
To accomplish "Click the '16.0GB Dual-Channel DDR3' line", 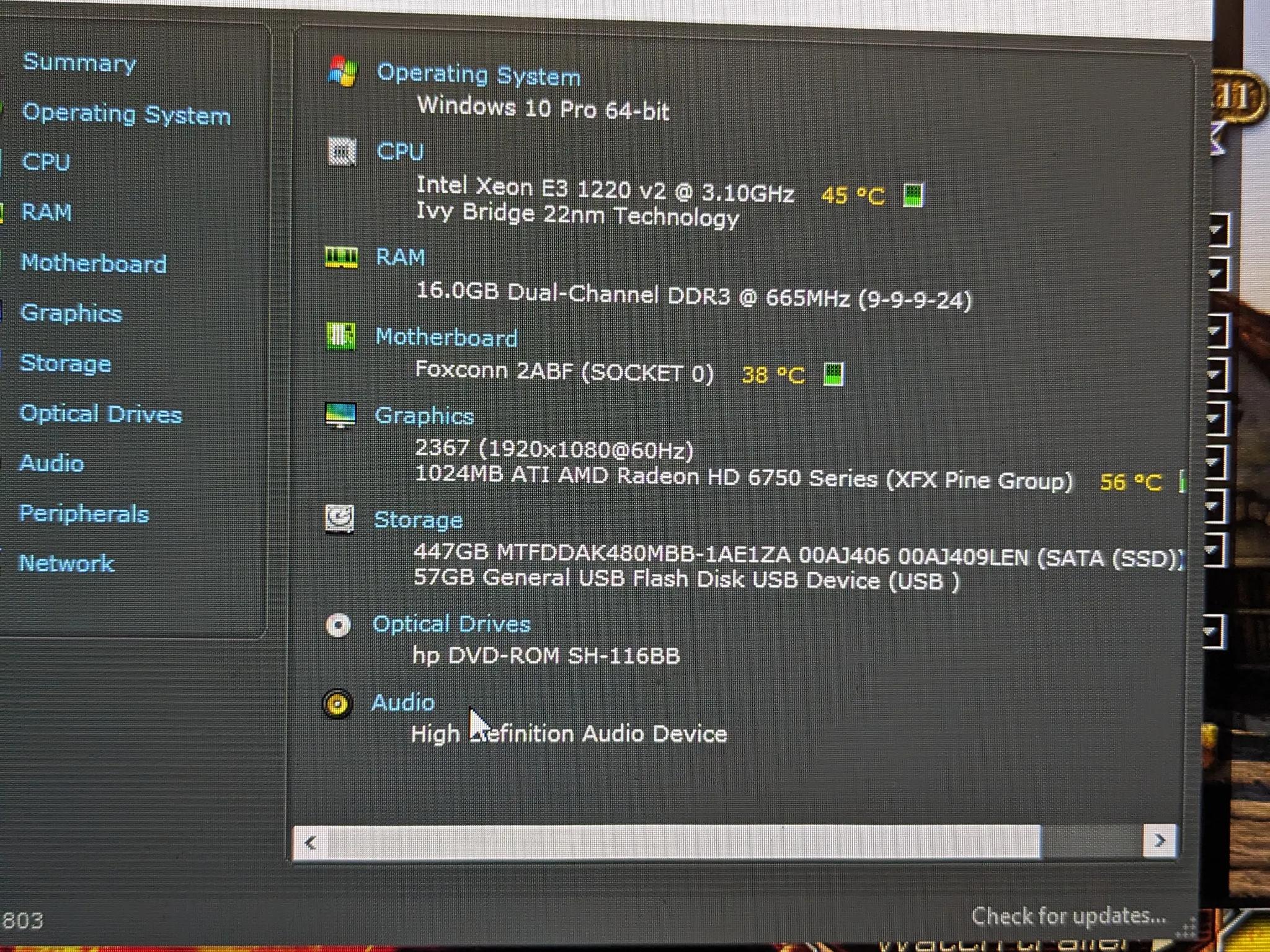I will click(694, 296).
